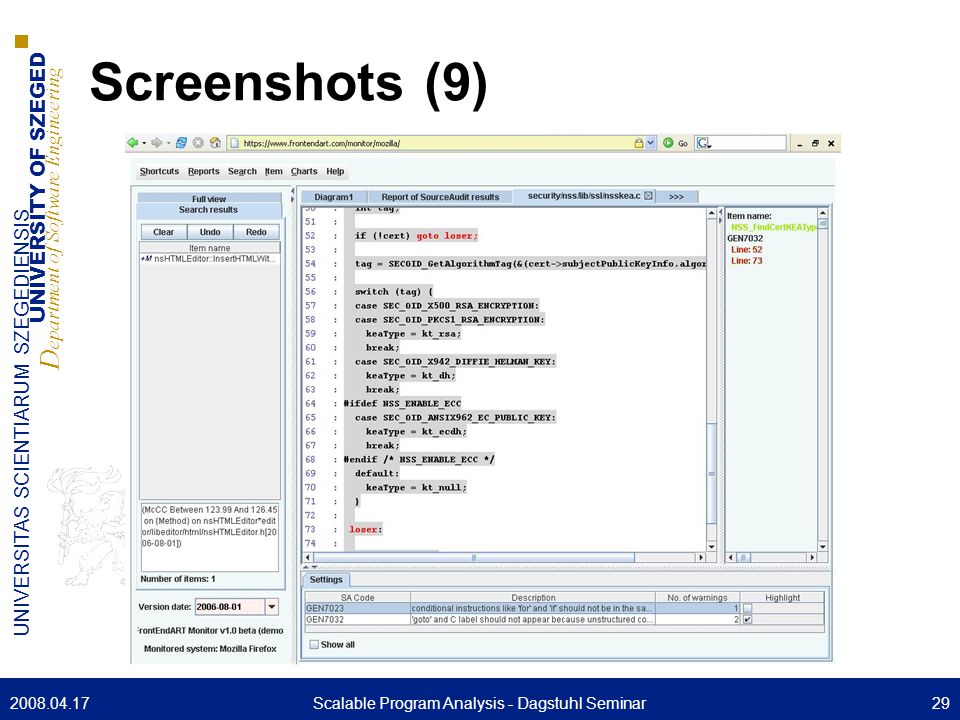This screenshot has width=960, height=720.
Task: Click the Clear button
Action: [163, 232]
